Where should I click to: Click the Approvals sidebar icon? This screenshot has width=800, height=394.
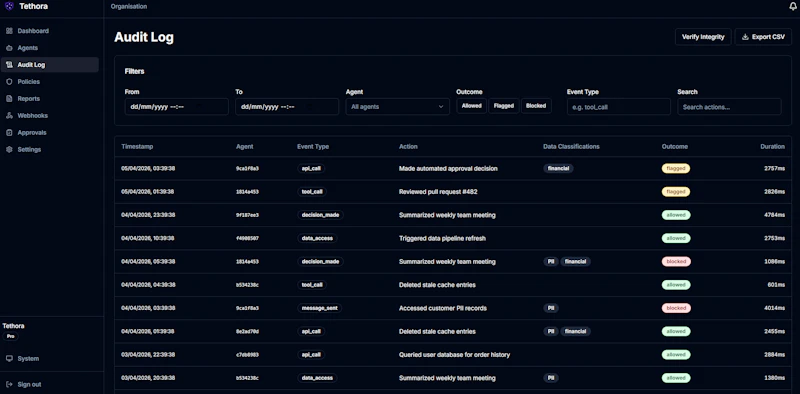pyautogui.click(x=9, y=133)
